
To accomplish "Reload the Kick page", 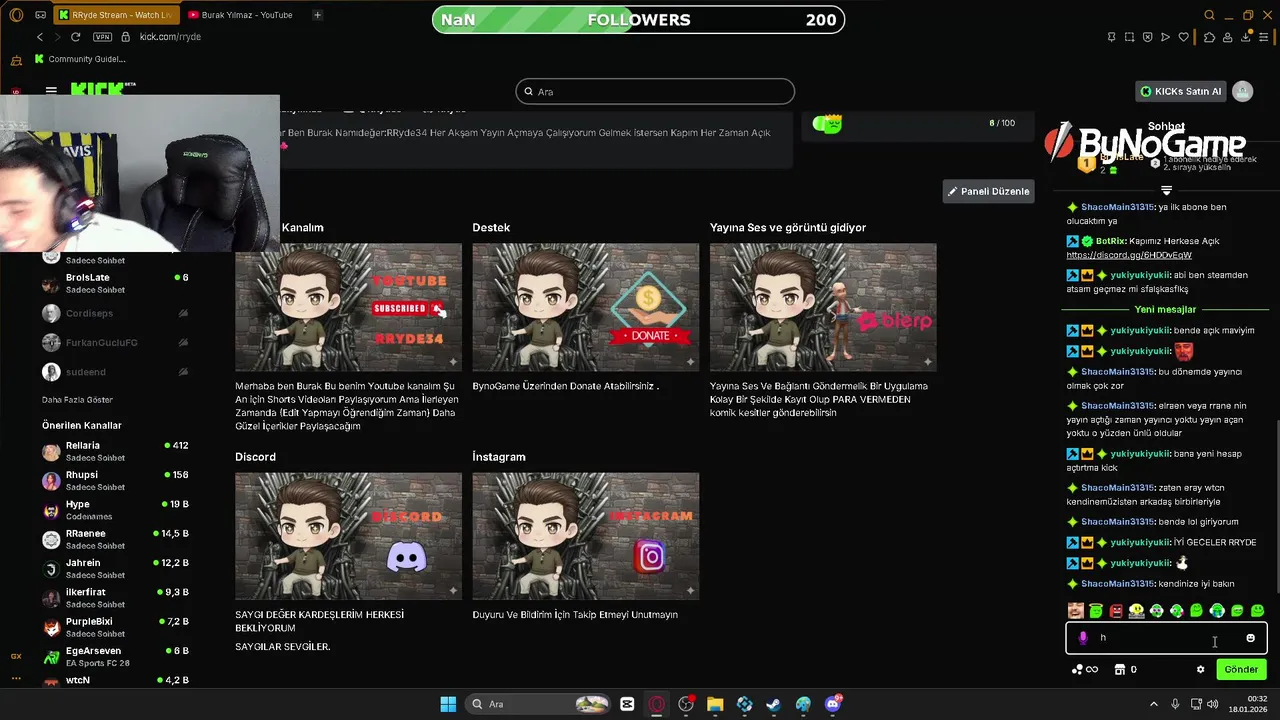I will click(75, 37).
